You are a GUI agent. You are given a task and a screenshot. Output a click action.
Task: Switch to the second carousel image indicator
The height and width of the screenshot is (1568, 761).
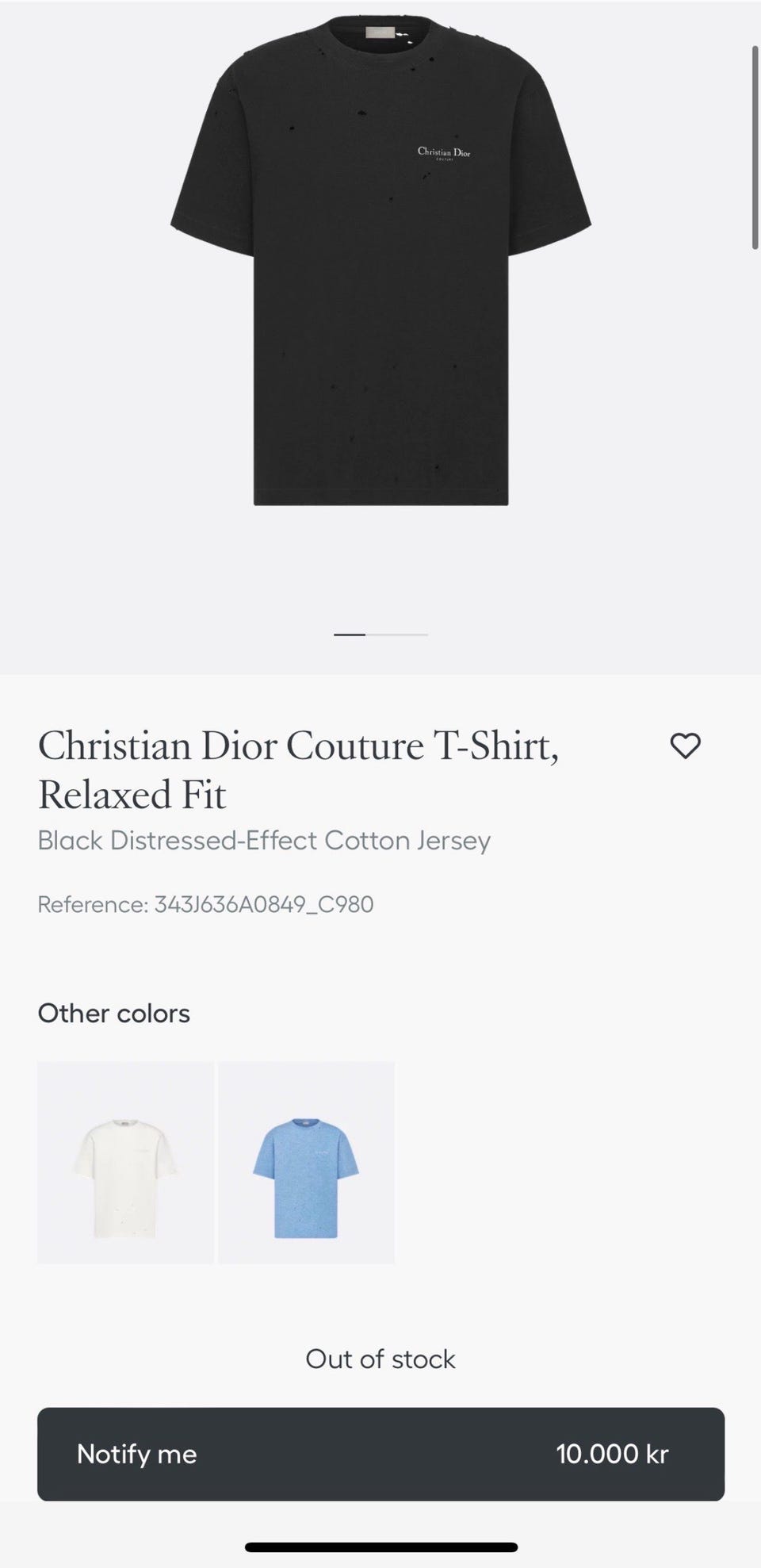(x=396, y=634)
